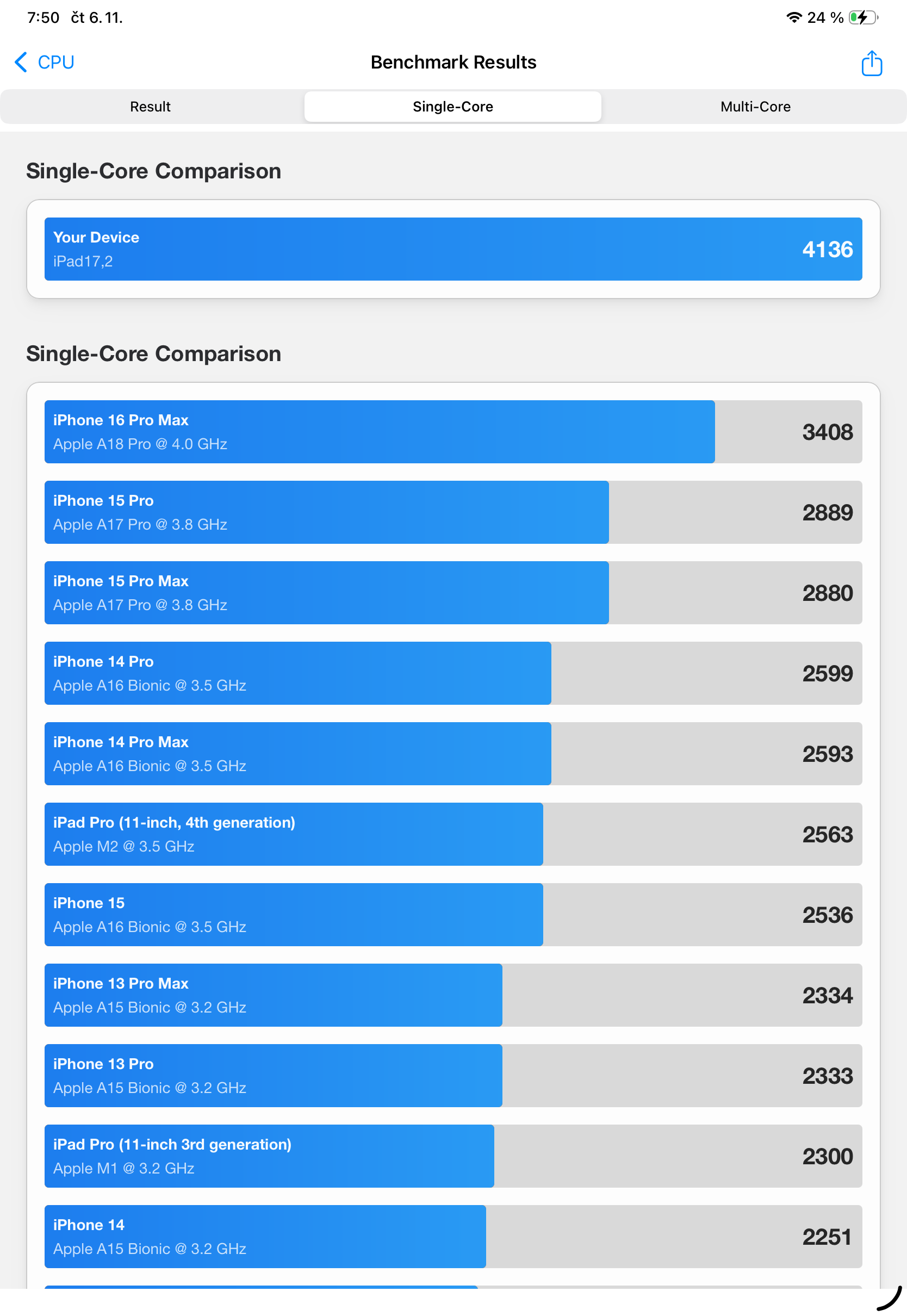
Task: Select the iPhone 15 Pro result row
Action: 453,513
